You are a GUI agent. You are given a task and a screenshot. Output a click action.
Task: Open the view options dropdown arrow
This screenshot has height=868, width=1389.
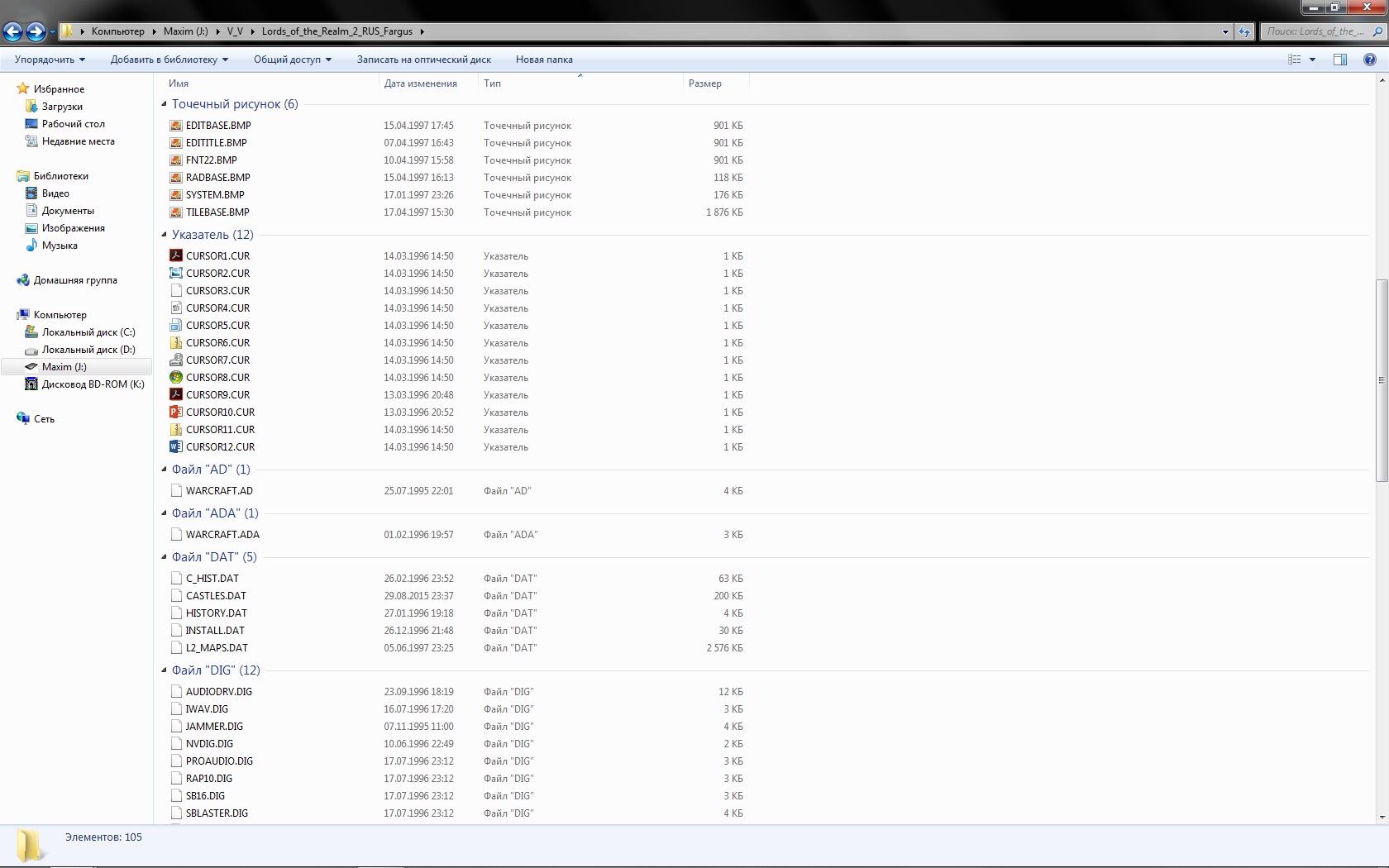pyautogui.click(x=1312, y=60)
